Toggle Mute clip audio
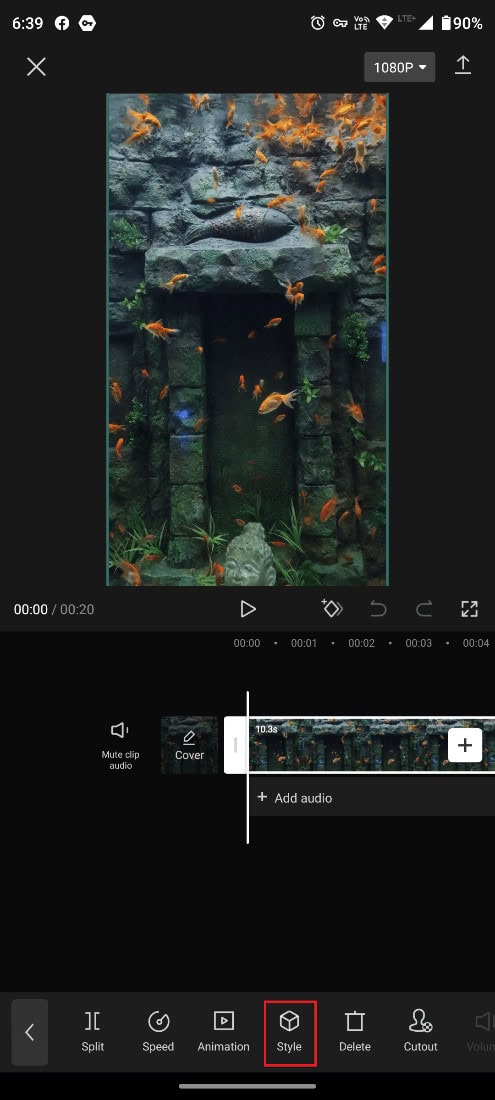Screen dimensions: 495x1100 point(121,746)
